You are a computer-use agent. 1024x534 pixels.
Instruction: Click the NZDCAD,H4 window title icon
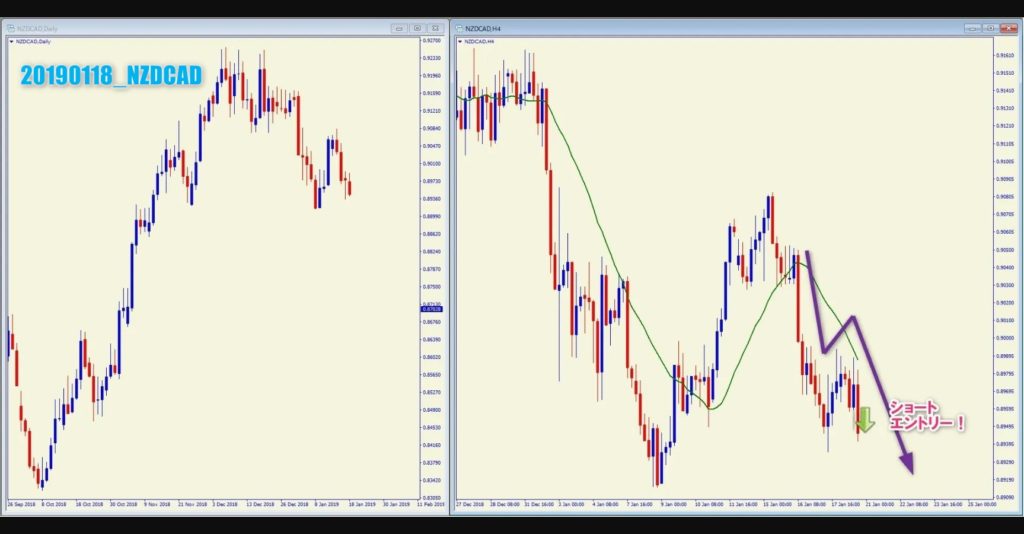coord(460,29)
